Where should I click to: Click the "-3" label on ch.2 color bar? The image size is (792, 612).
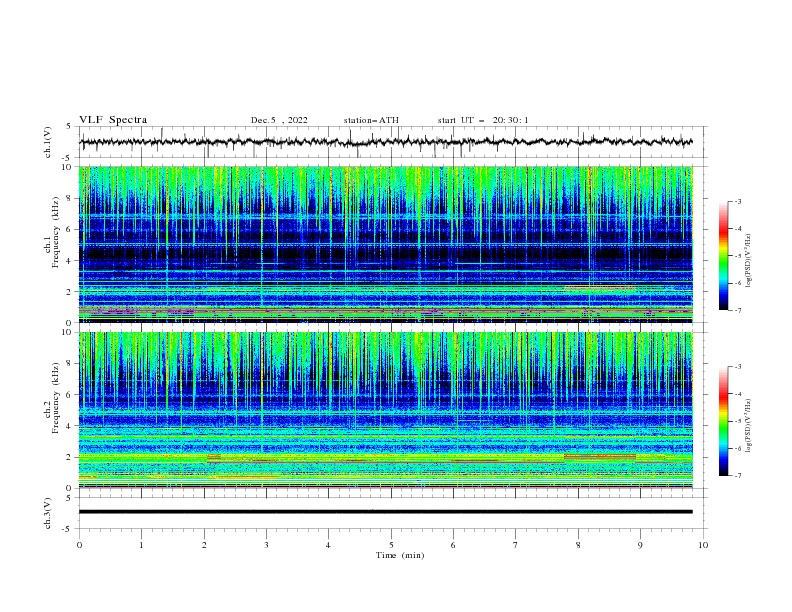[737, 367]
